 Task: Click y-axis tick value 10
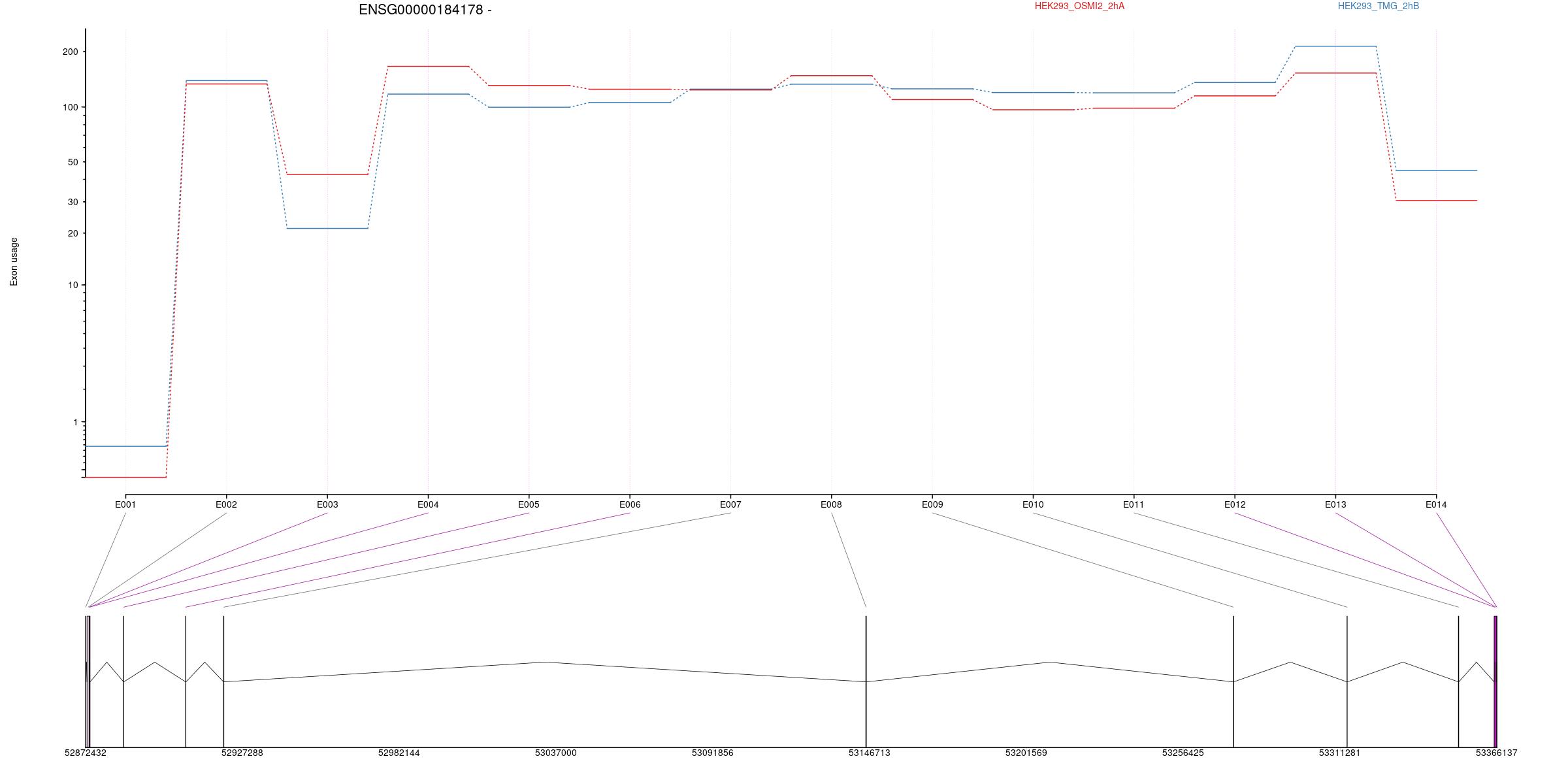pos(73,285)
